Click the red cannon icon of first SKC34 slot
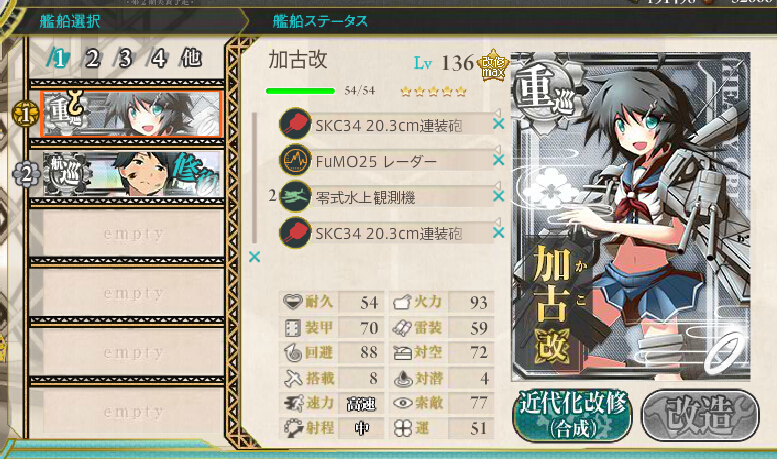 (x=295, y=124)
